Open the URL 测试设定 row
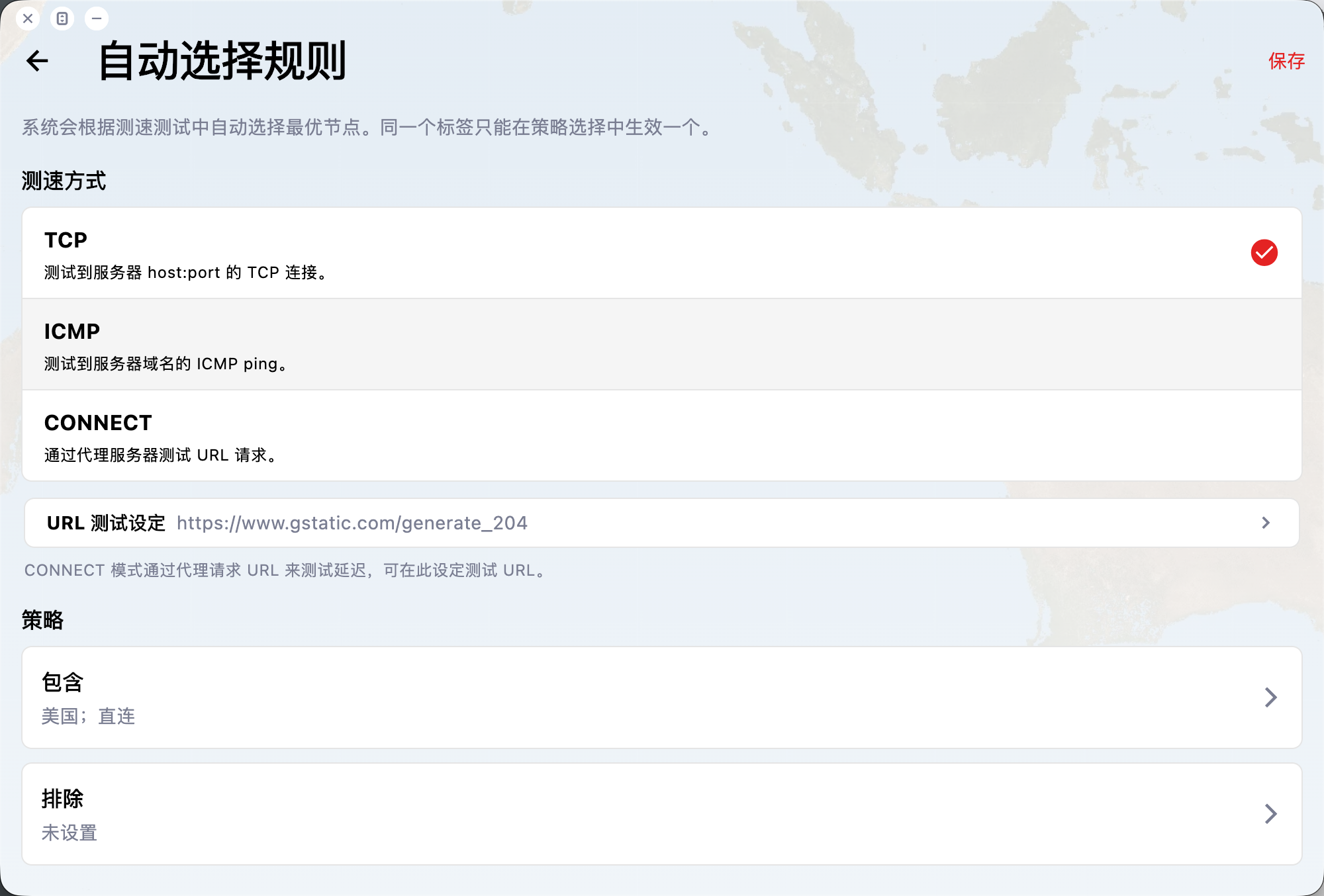The width and height of the screenshot is (1324, 896). tap(106, 523)
